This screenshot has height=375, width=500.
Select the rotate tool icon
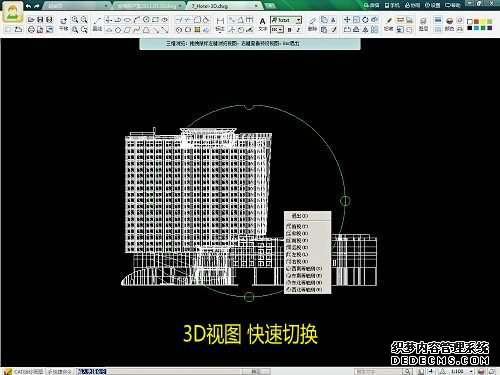click(x=365, y=20)
